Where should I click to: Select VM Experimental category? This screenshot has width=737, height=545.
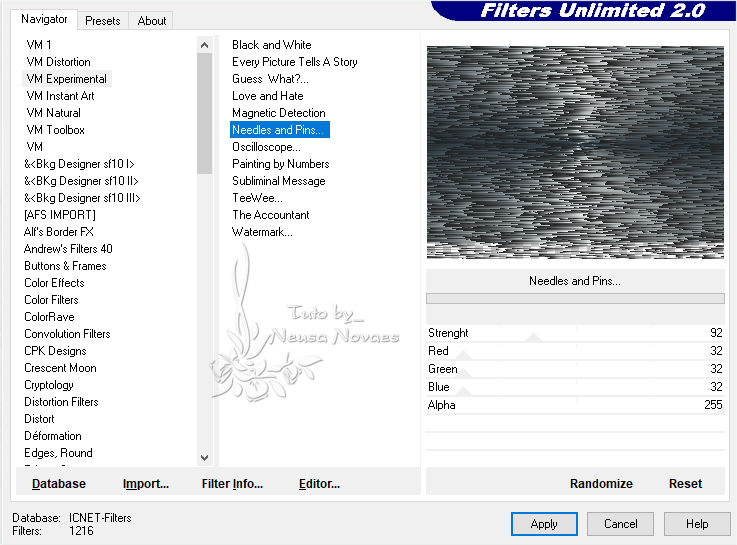pos(67,78)
